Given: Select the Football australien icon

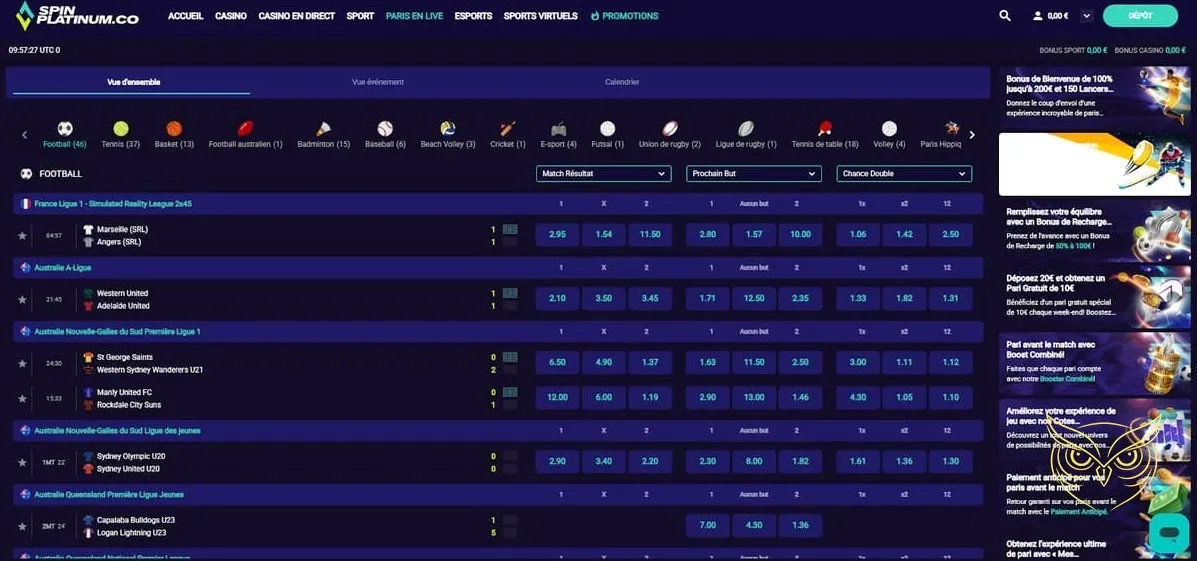Looking at the screenshot, I should [x=245, y=128].
